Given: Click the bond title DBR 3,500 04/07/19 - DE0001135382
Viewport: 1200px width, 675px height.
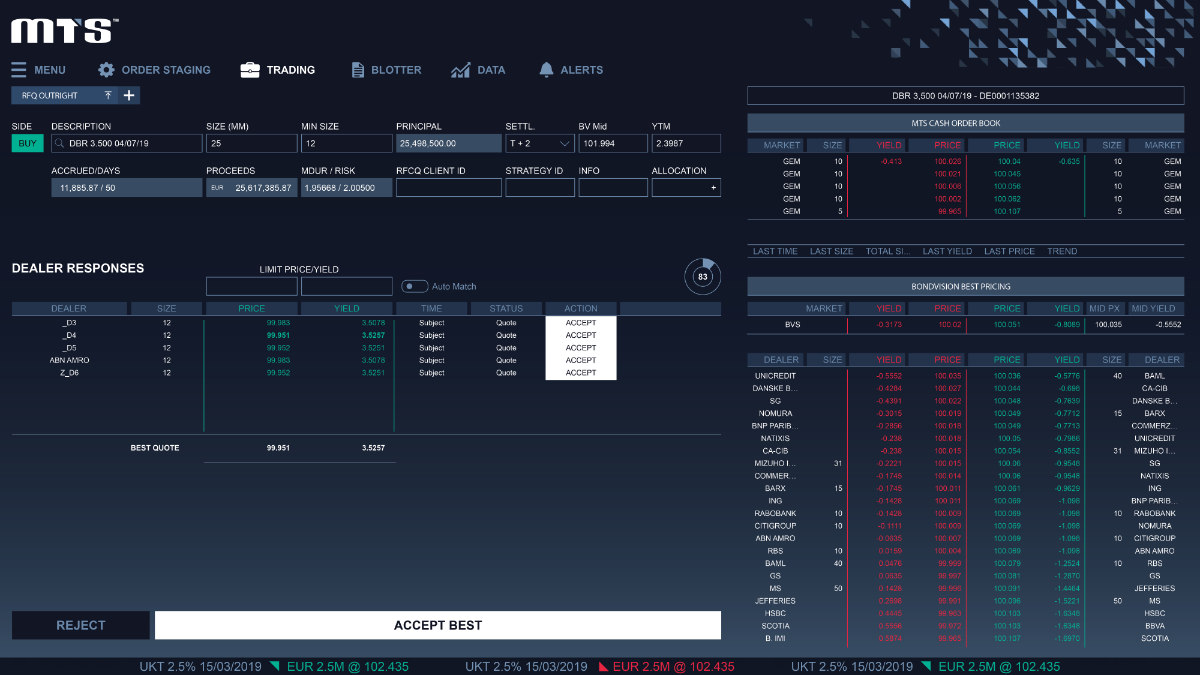Looking at the screenshot, I should point(966,96).
